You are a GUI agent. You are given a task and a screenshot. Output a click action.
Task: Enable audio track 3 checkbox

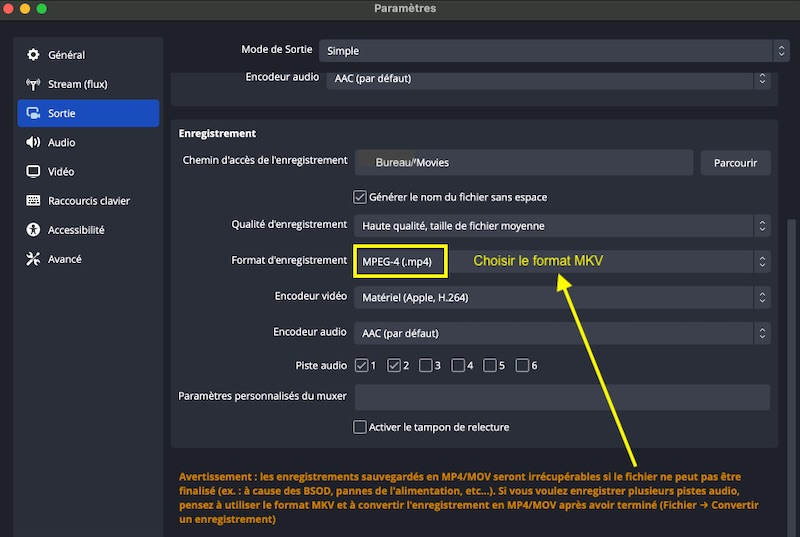(x=426, y=365)
